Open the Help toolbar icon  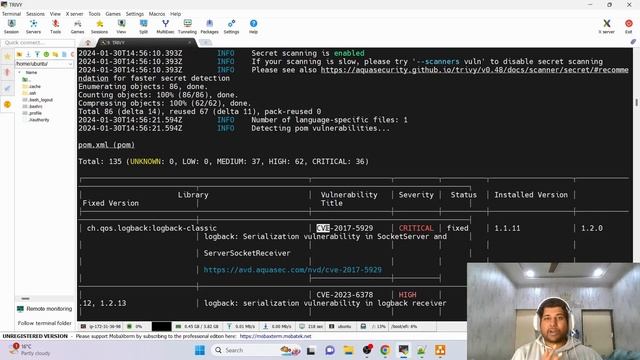(x=253, y=27)
